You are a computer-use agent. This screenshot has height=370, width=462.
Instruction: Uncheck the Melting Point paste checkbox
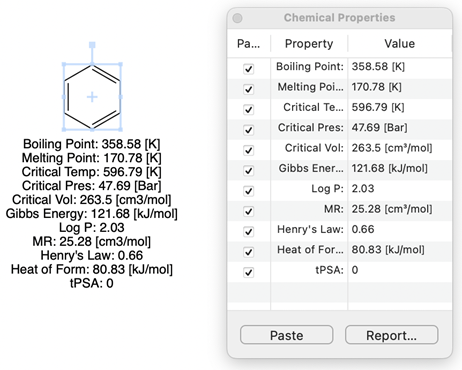pos(248,89)
